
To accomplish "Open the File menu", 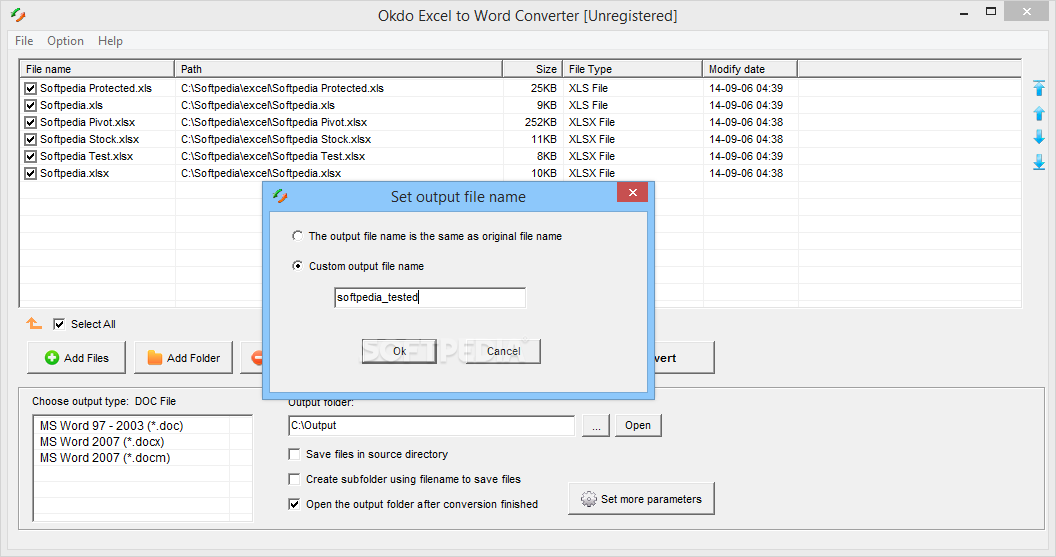I will pyautogui.click(x=24, y=41).
